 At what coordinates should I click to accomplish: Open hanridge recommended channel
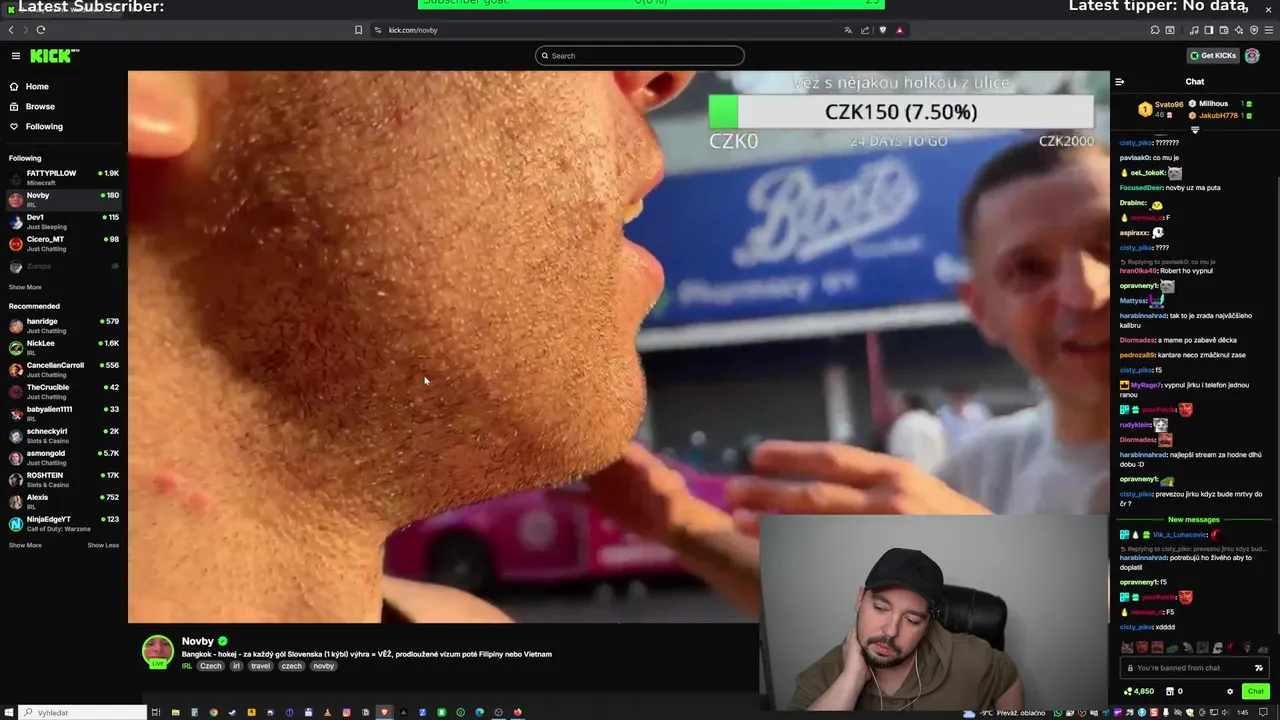point(64,325)
